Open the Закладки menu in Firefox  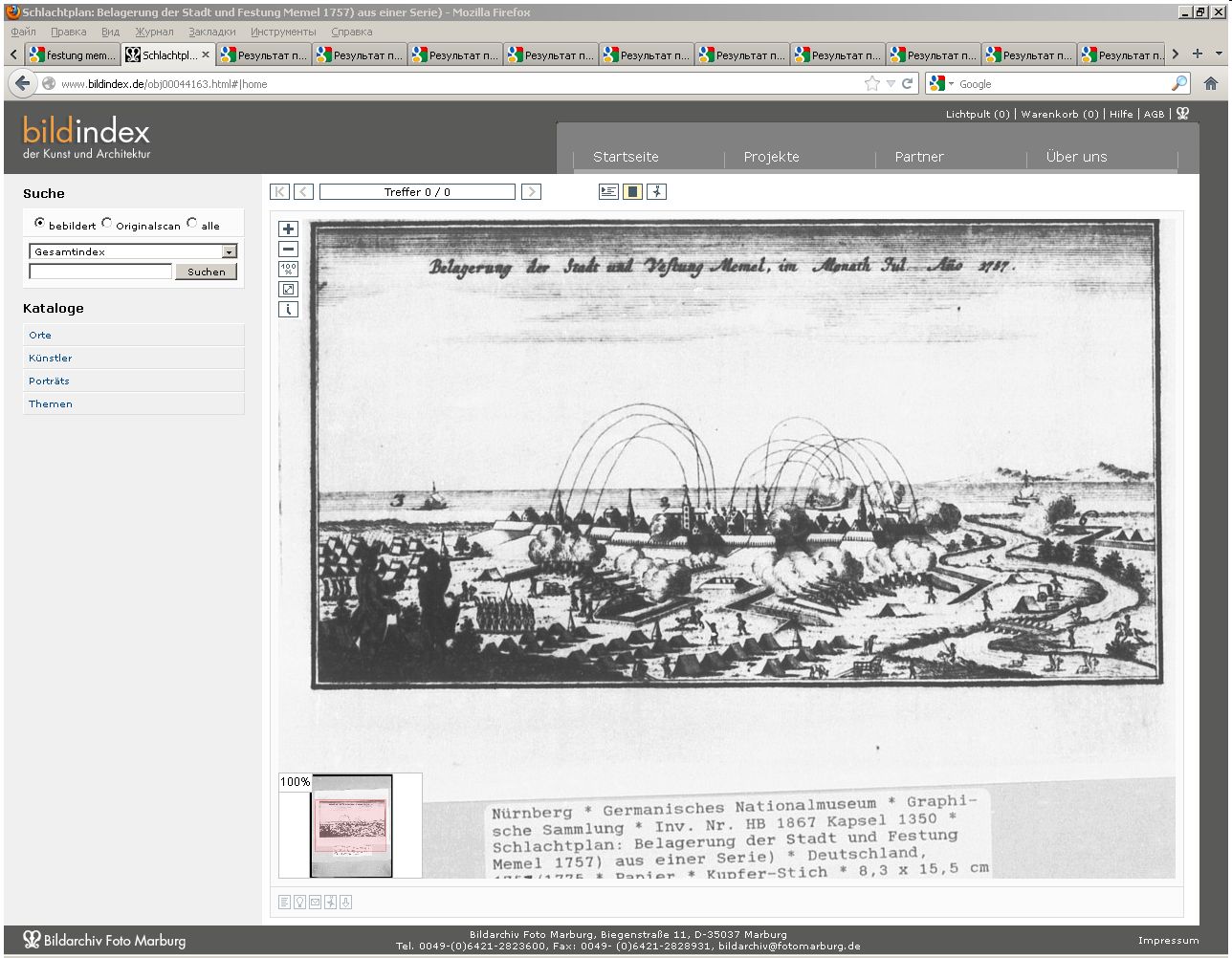(x=211, y=32)
